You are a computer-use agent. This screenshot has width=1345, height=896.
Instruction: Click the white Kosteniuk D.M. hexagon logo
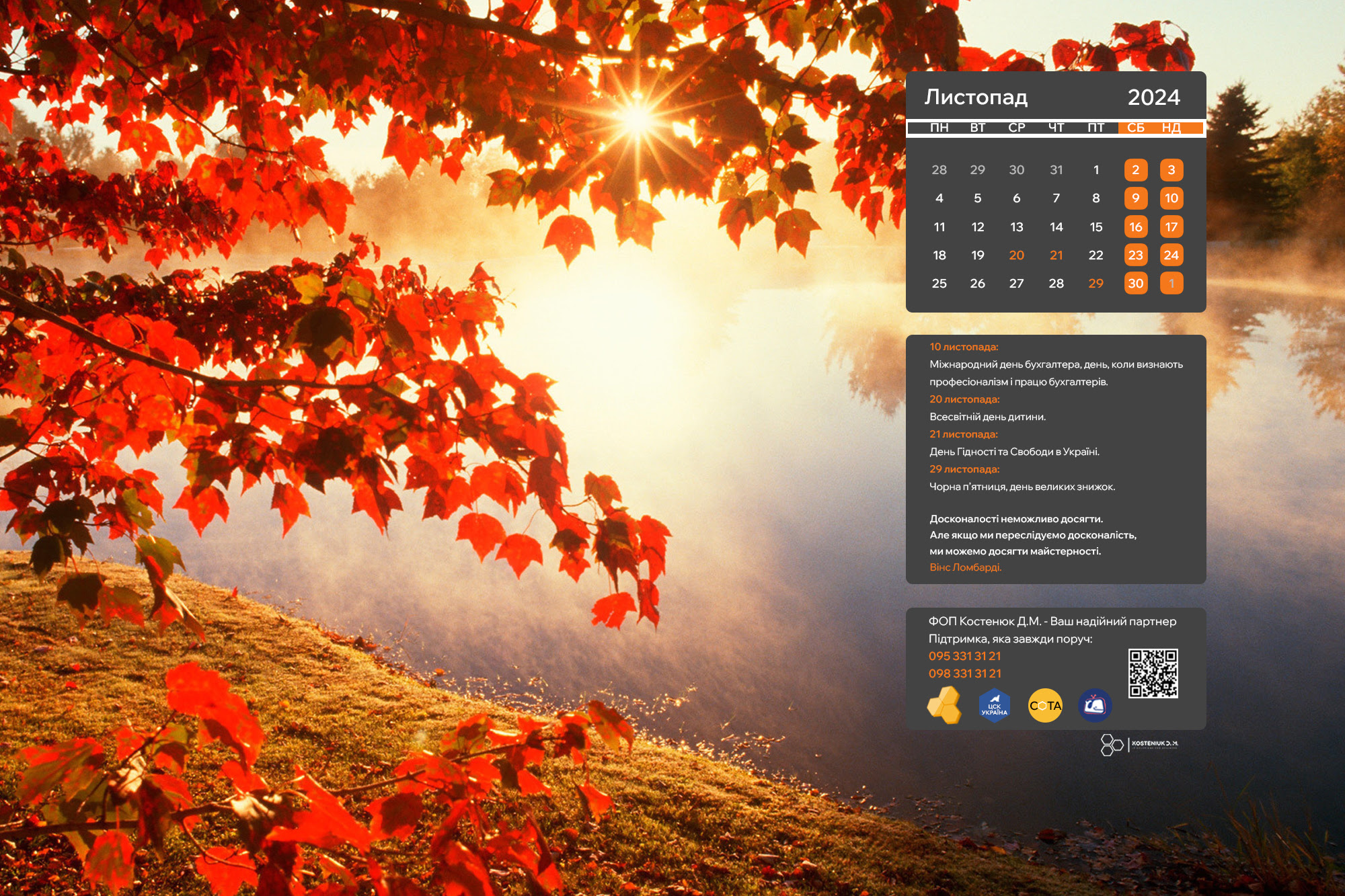click(x=1139, y=745)
